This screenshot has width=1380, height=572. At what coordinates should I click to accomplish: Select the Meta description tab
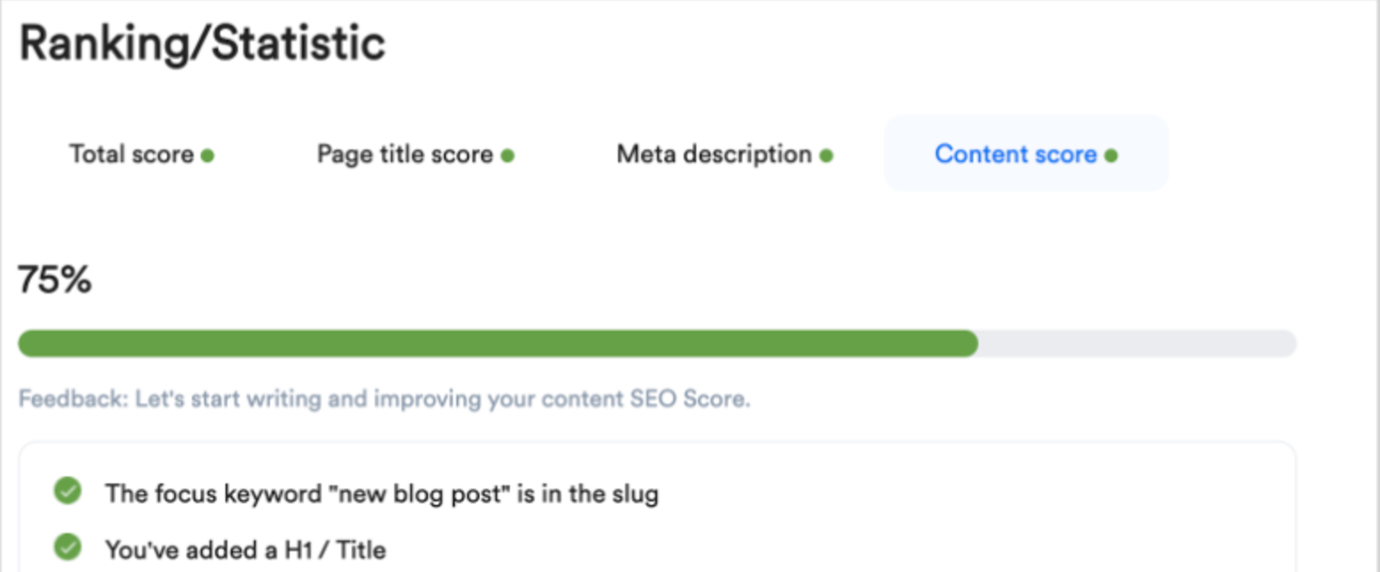pyautogui.click(x=724, y=154)
